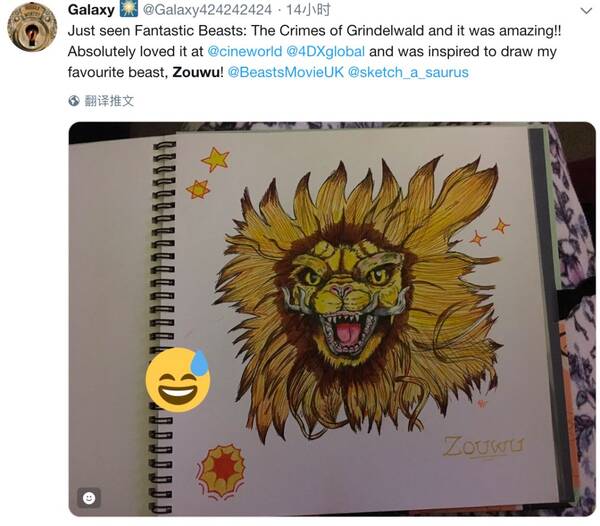Screen dimensions: 600x526
Task: Click the star badge next to Galaxy
Action: point(129,9)
